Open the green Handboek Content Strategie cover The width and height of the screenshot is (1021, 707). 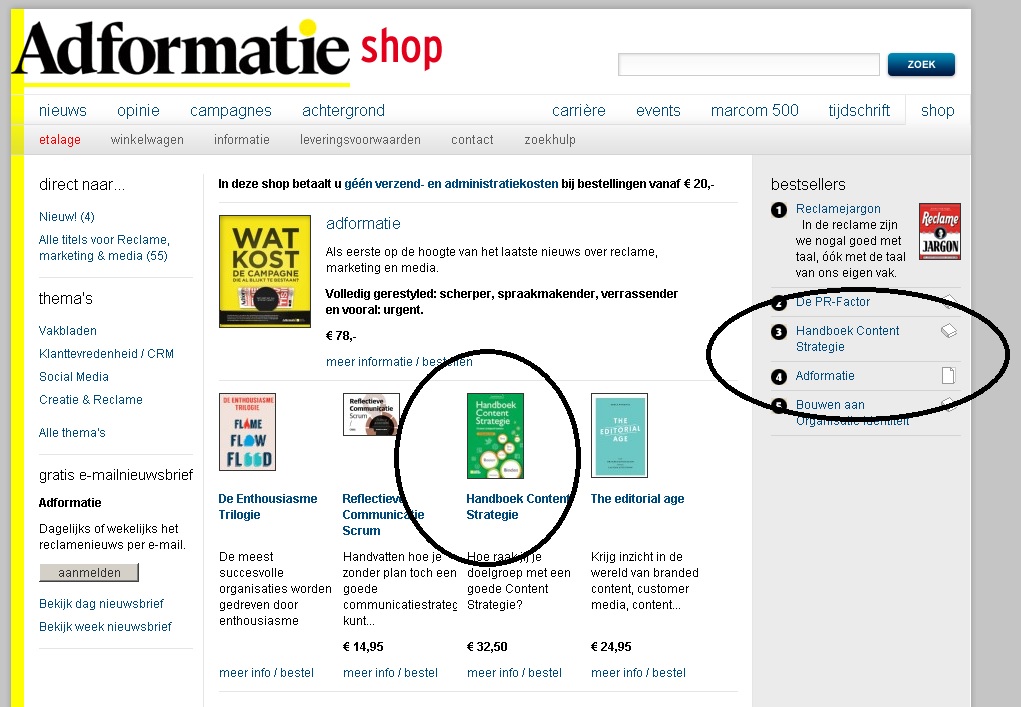point(496,436)
